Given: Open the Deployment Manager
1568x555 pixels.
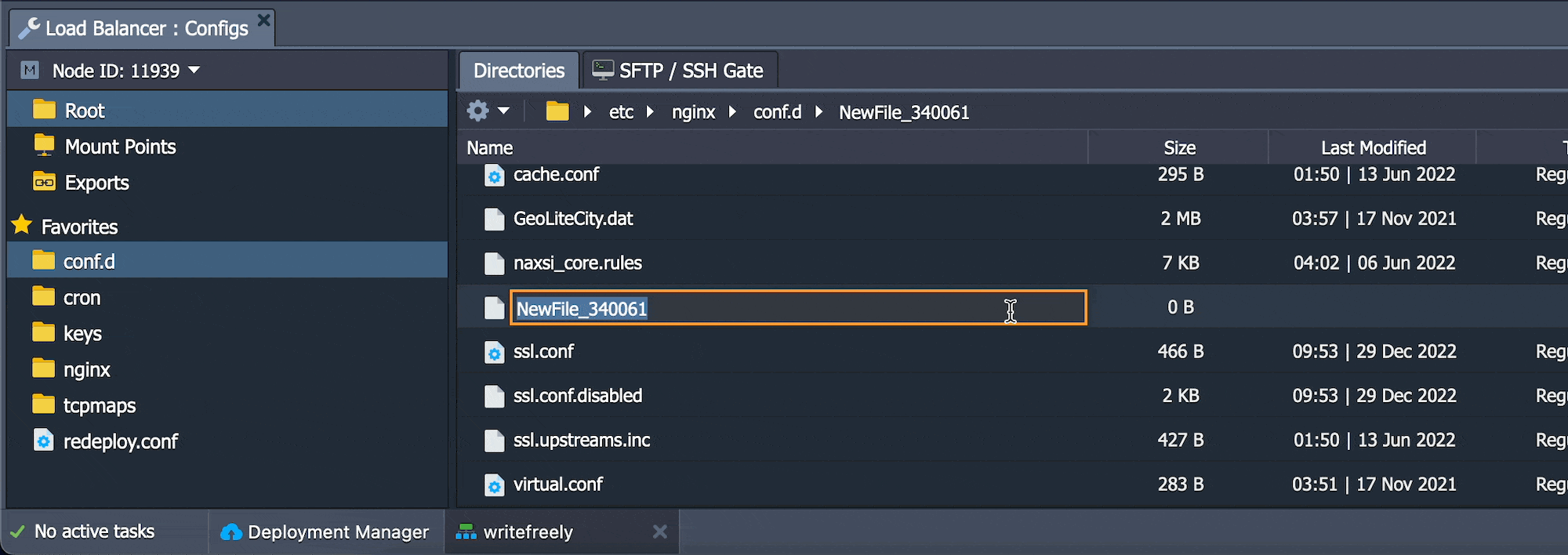Looking at the screenshot, I should click(326, 531).
